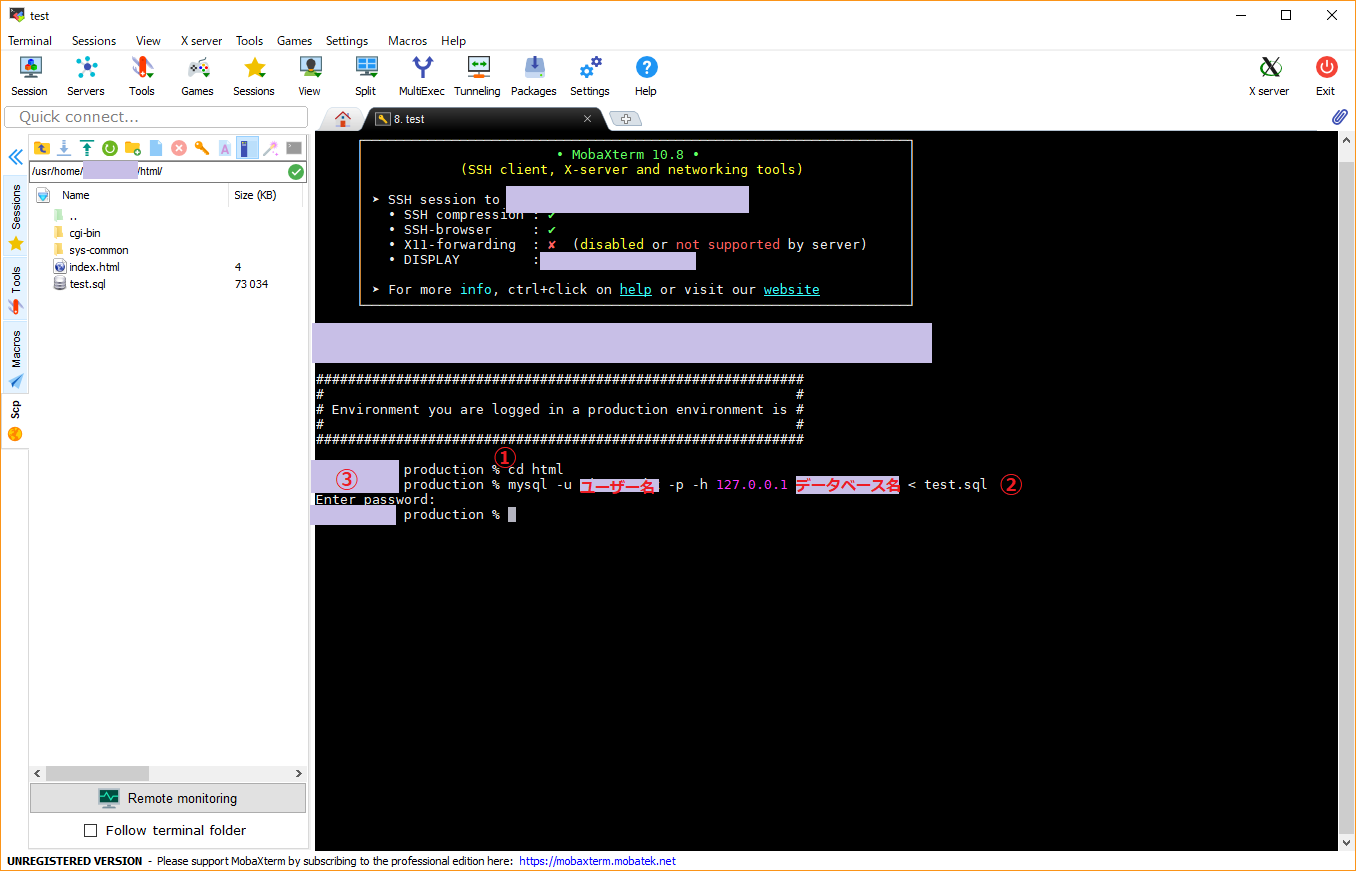Screen dimensions: 1356x871
Task: Open the Help toolbar button
Action: pos(646,76)
